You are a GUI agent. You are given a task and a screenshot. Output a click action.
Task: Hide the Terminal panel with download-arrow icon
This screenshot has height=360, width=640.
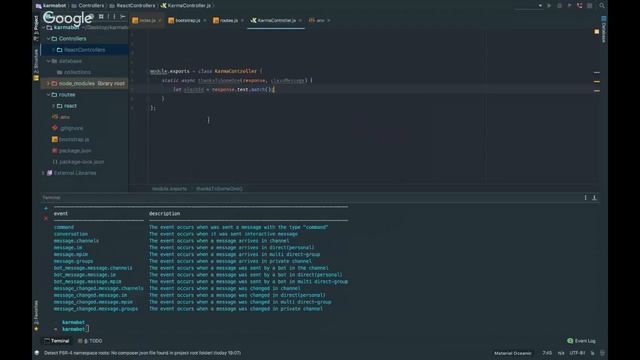594,198
